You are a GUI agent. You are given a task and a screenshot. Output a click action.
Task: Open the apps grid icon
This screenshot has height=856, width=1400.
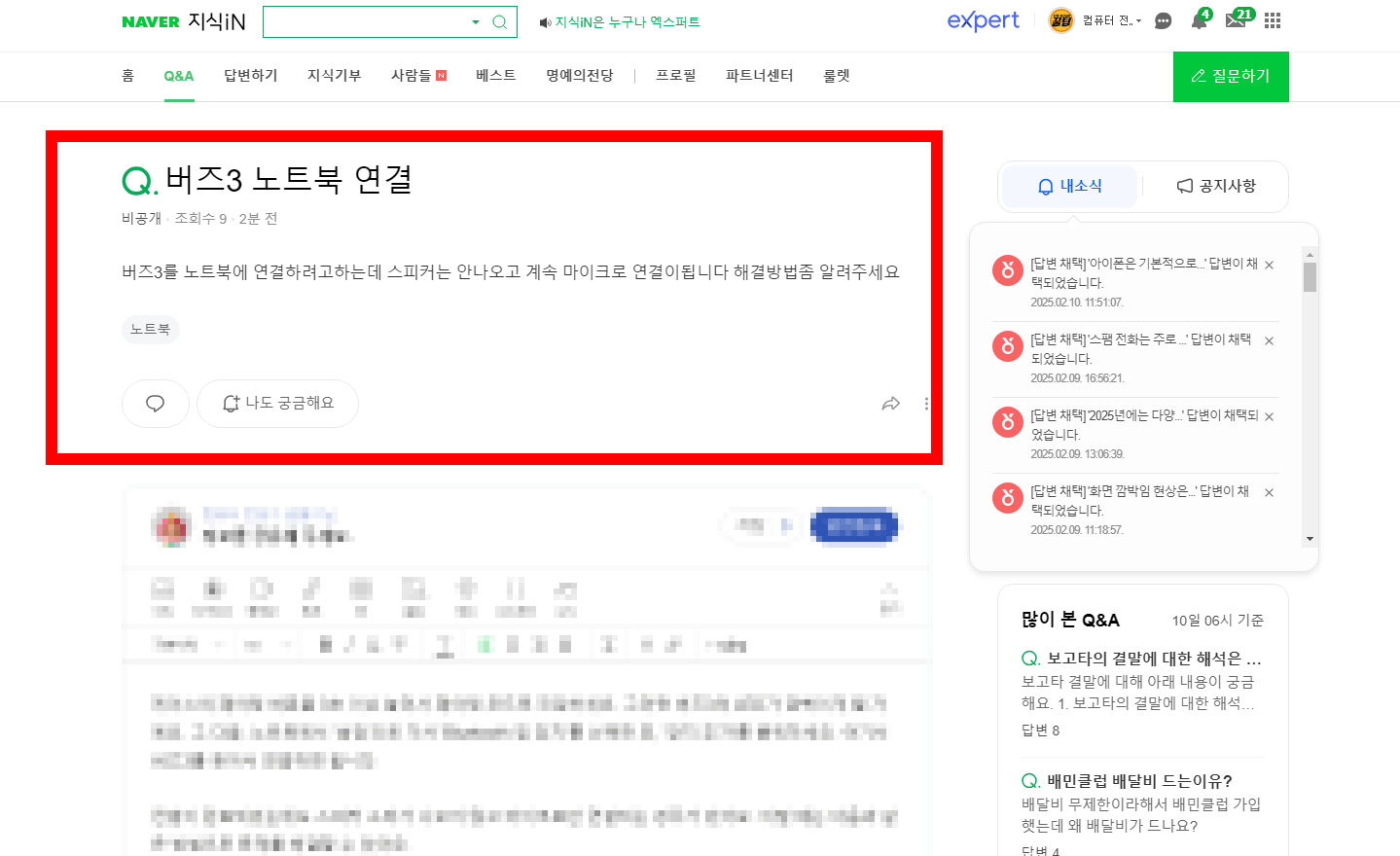pyautogui.click(x=1273, y=20)
